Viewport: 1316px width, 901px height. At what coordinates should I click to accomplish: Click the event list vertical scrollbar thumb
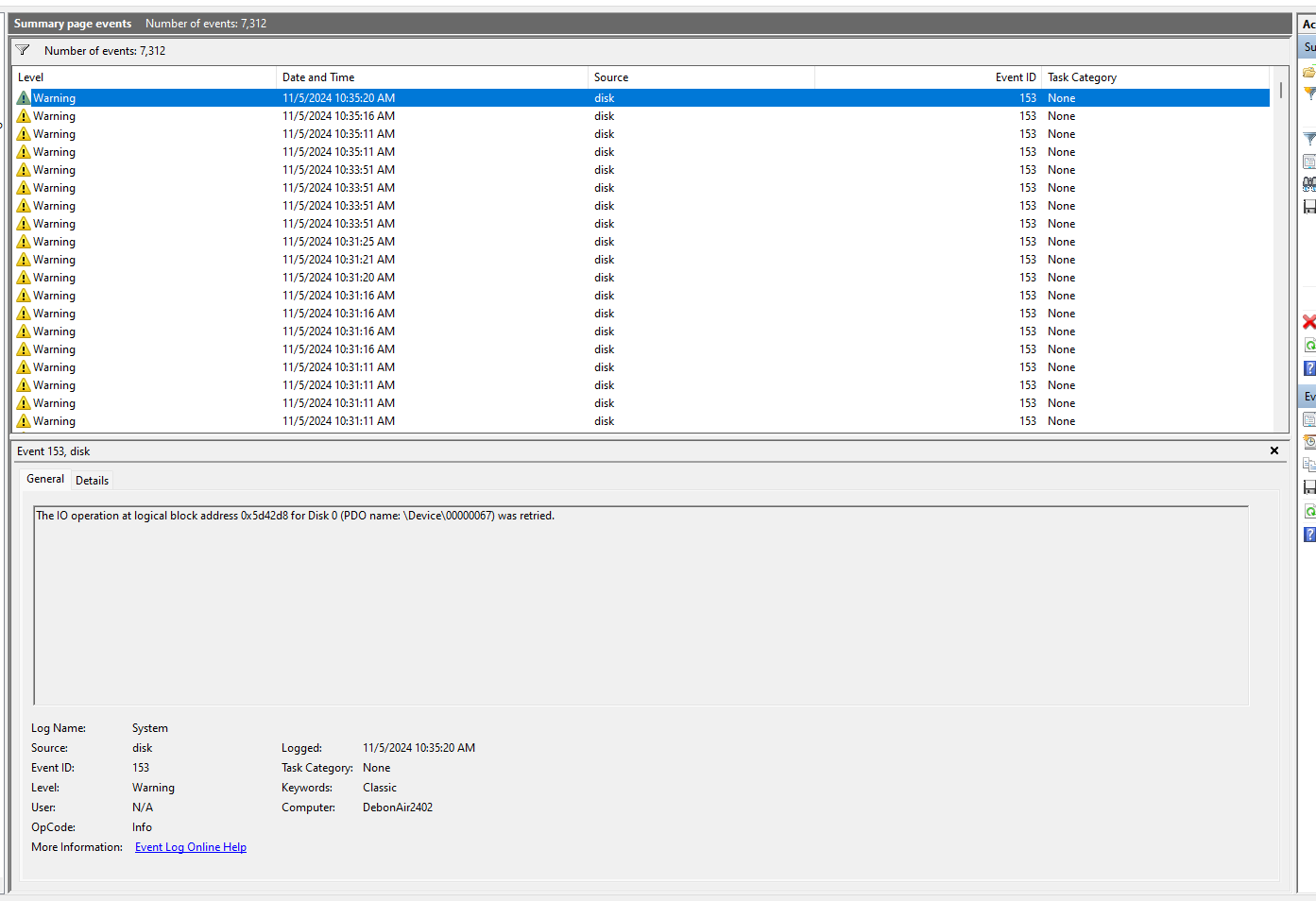coord(1281,91)
